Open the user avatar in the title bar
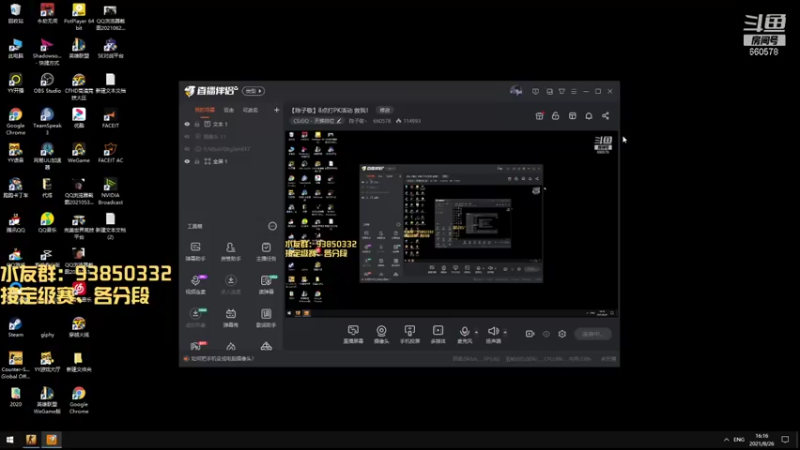 click(516, 91)
